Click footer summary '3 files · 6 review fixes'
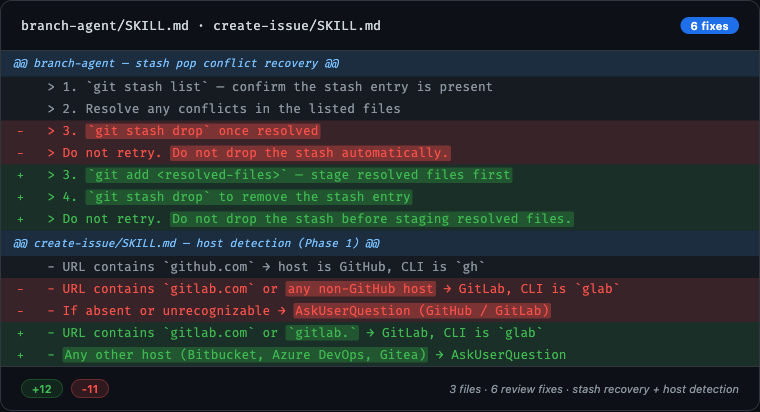This screenshot has width=760, height=412. [594, 389]
